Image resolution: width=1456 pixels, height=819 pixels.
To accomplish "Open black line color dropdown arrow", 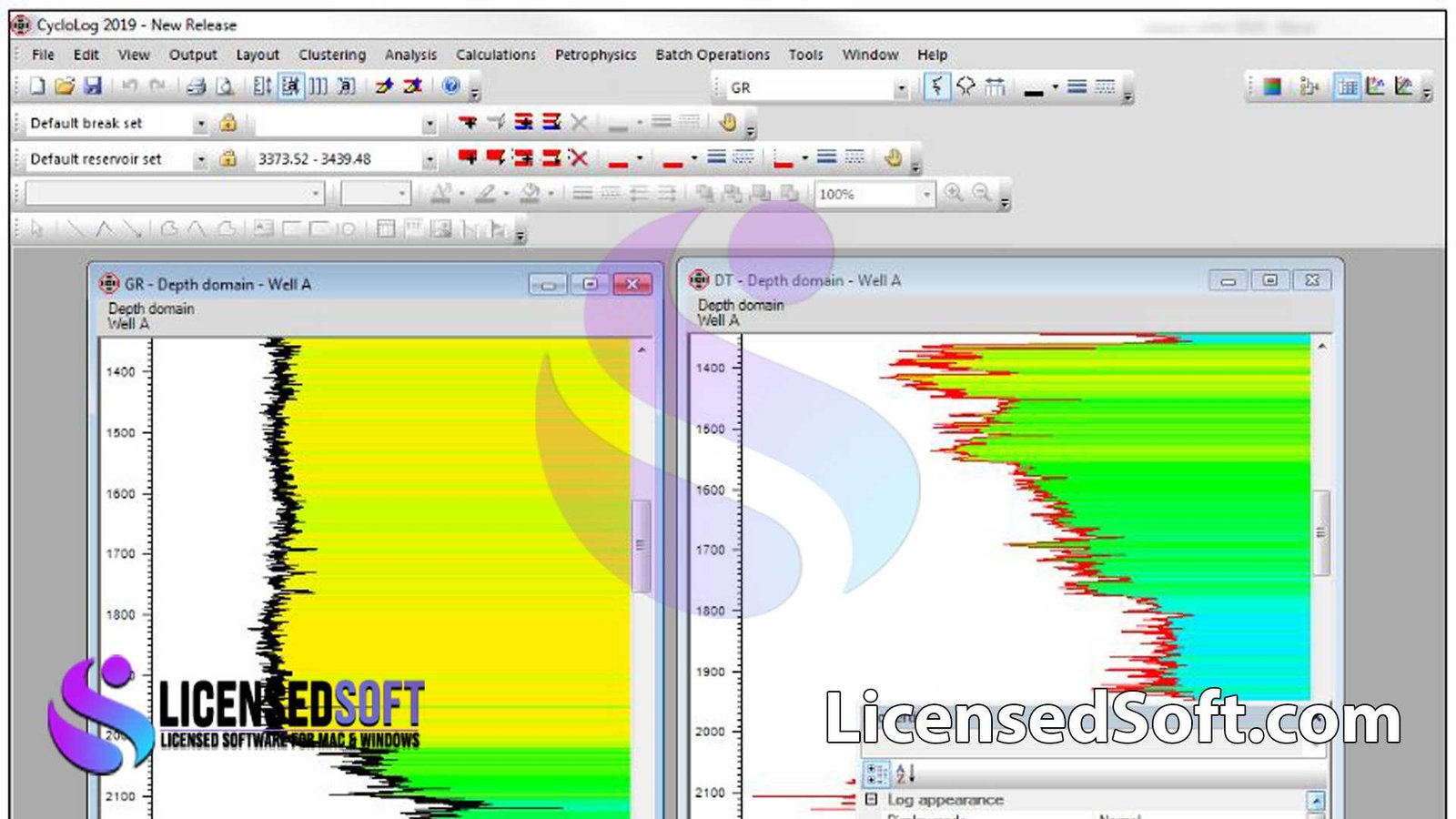I will (x=1056, y=87).
